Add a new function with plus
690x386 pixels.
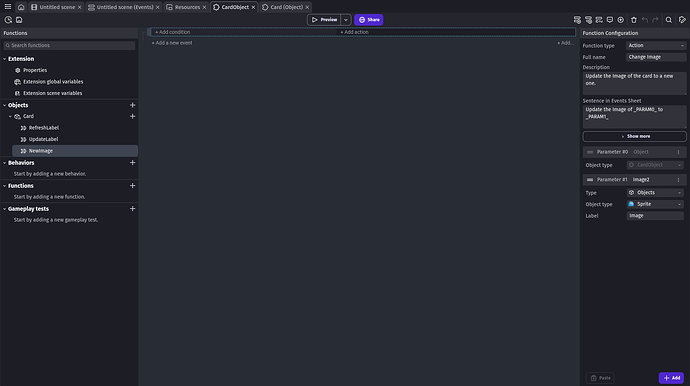tap(132, 186)
